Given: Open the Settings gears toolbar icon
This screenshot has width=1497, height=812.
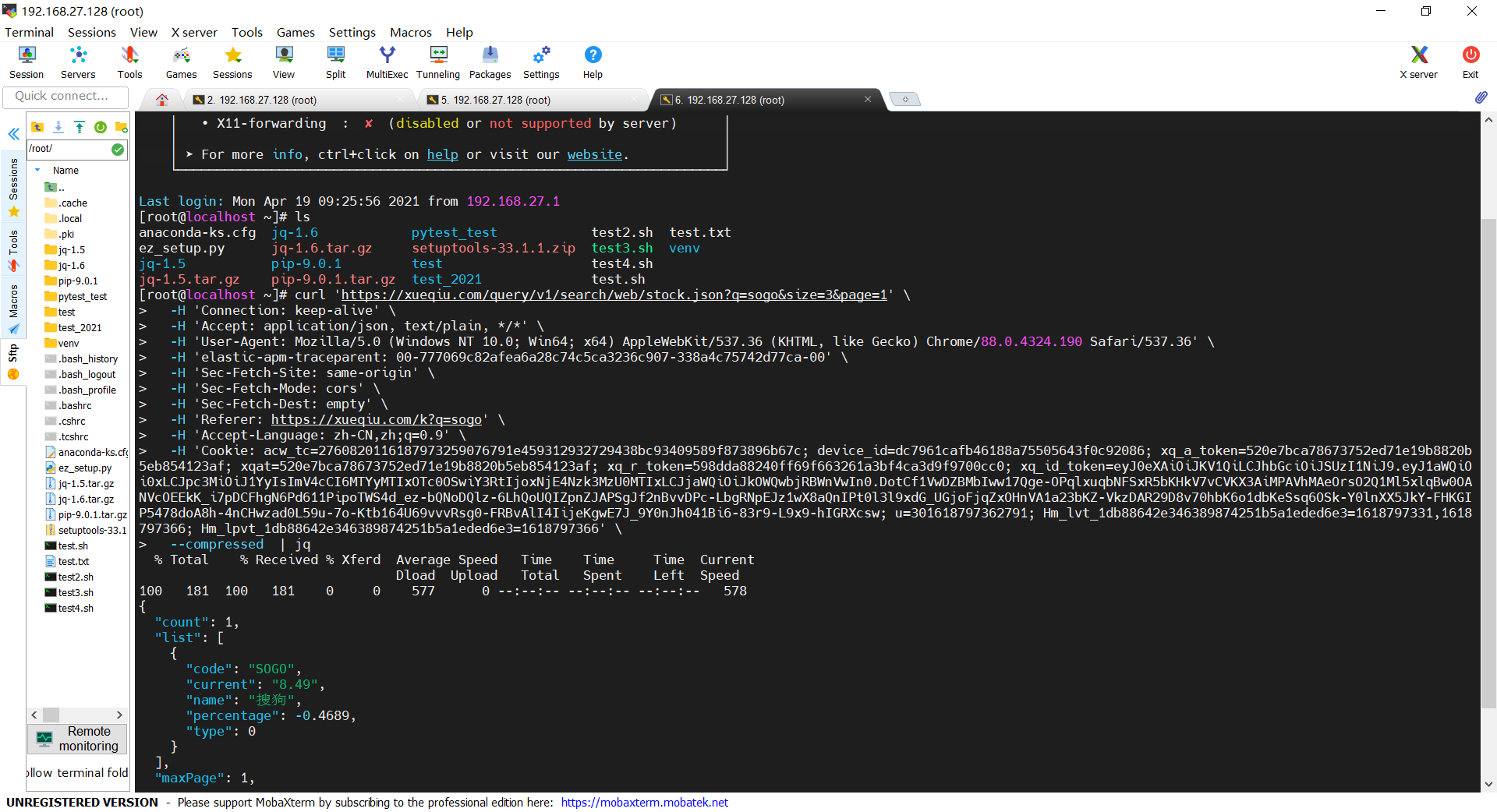Looking at the screenshot, I should [x=541, y=62].
